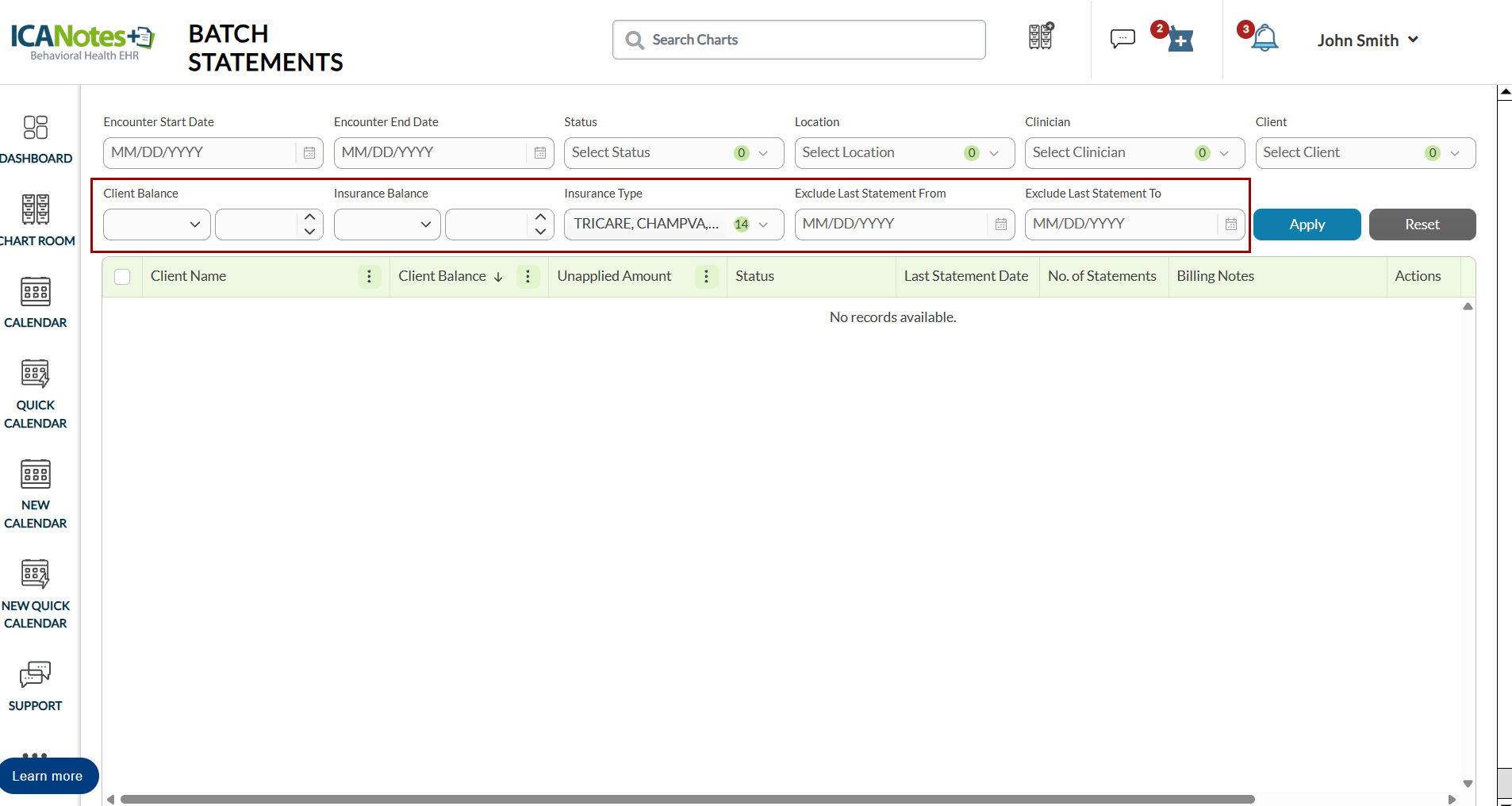Open the chart room icon in header
The image size is (1512, 806).
tap(1040, 37)
